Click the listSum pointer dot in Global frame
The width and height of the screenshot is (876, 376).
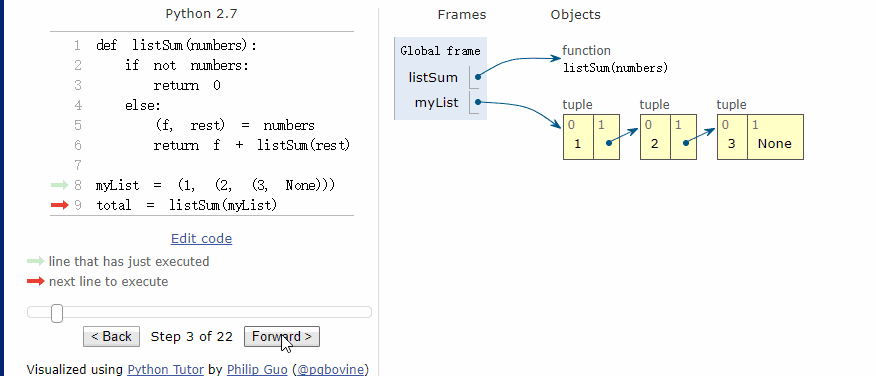478,77
